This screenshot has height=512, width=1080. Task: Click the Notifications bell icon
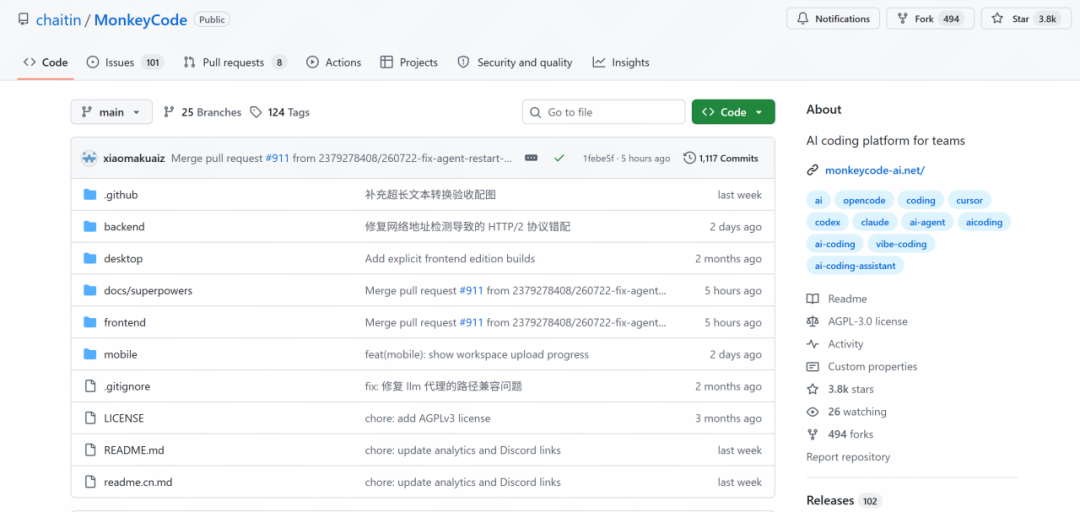tap(803, 19)
